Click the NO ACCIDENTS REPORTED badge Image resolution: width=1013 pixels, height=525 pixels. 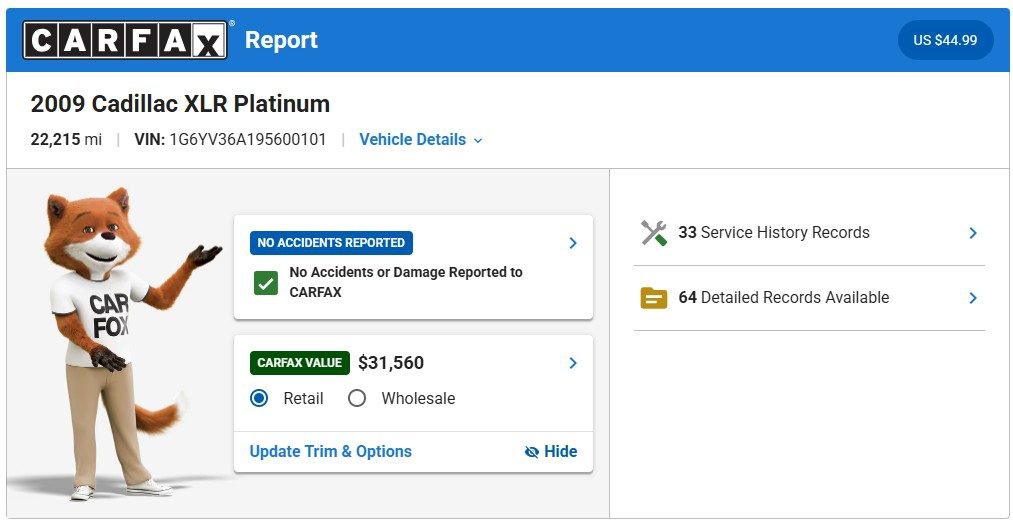[331, 243]
